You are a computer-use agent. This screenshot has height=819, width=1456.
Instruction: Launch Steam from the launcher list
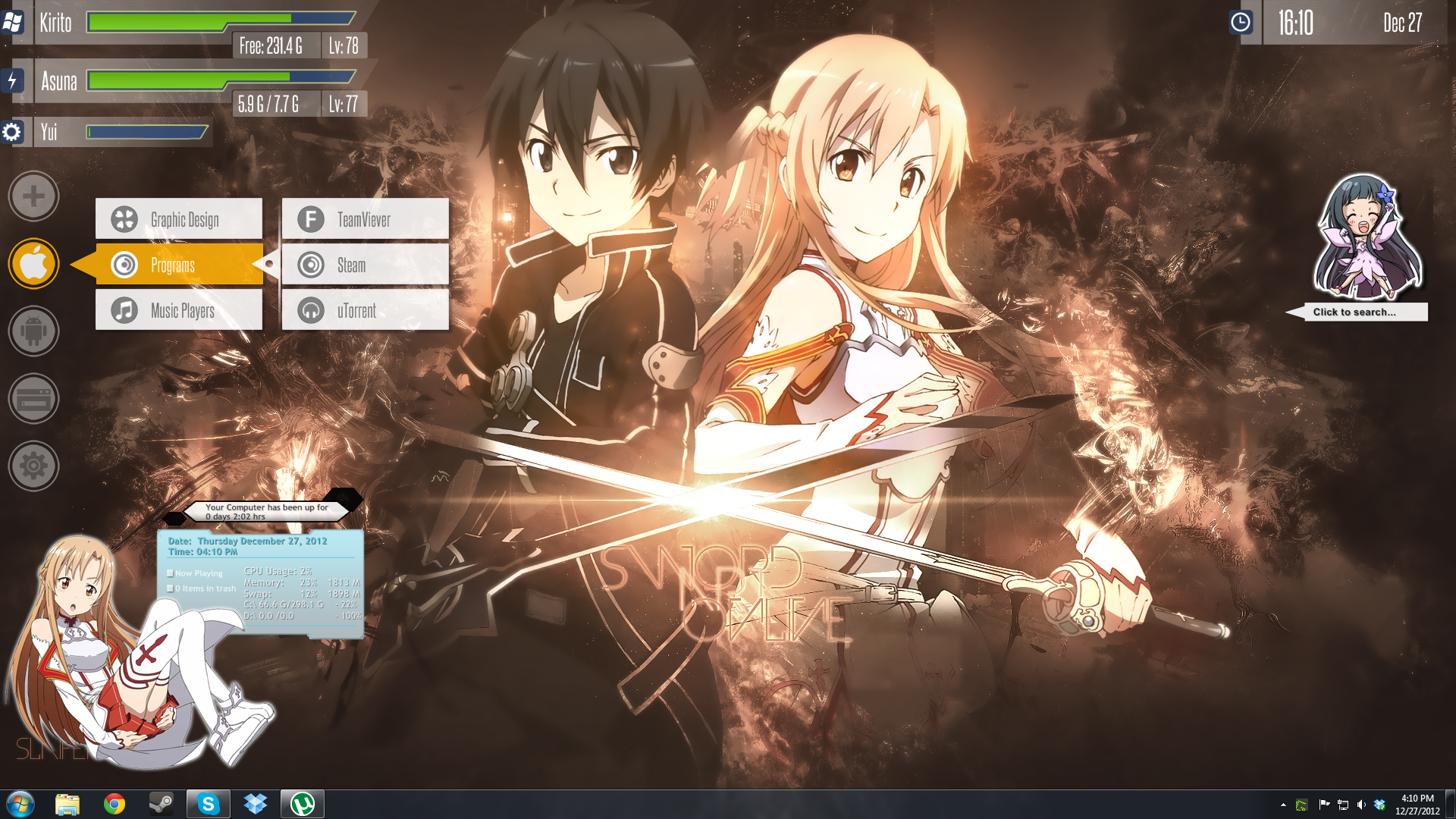click(365, 265)
